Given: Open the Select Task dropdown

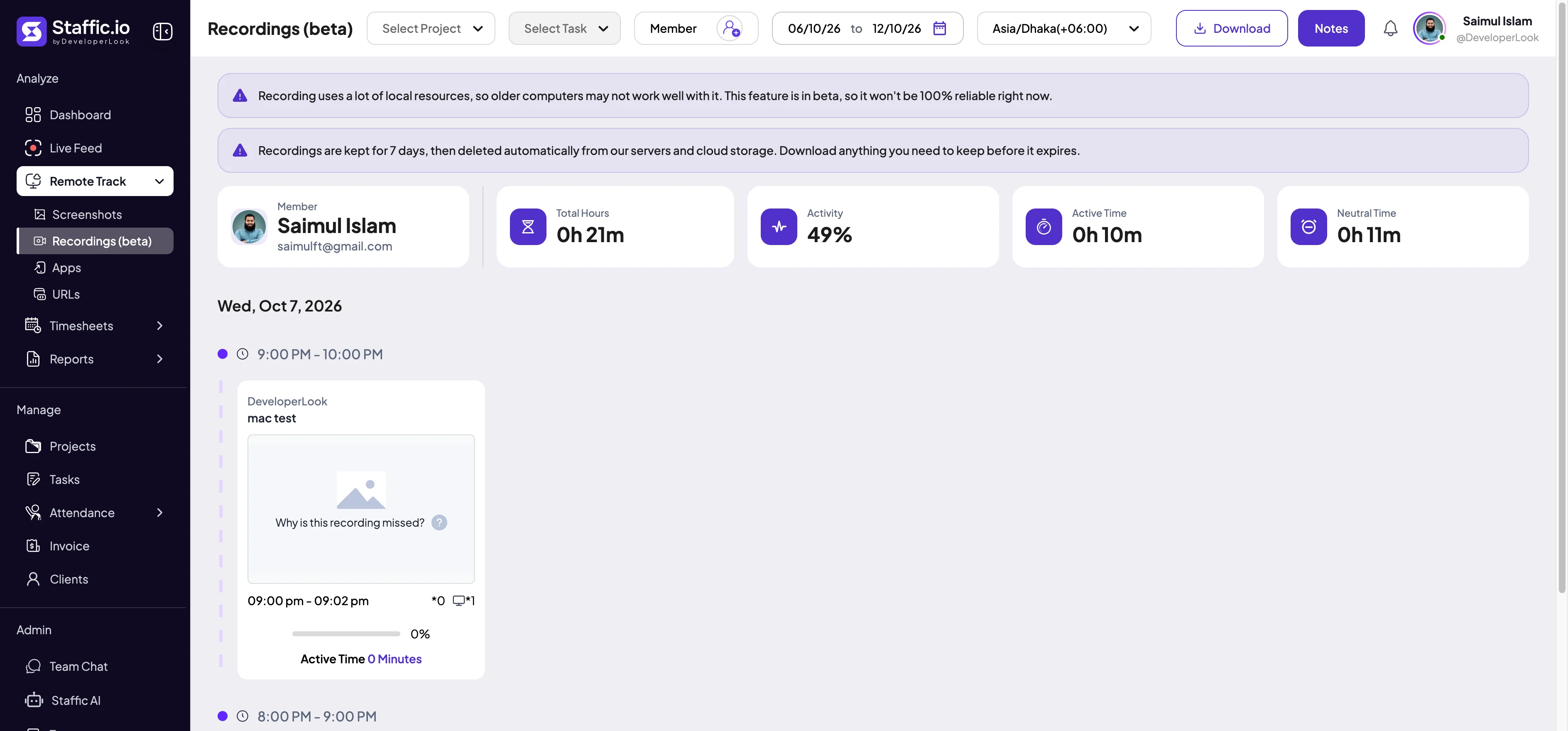Looking at the screenshot, I should tap(564, 28).
